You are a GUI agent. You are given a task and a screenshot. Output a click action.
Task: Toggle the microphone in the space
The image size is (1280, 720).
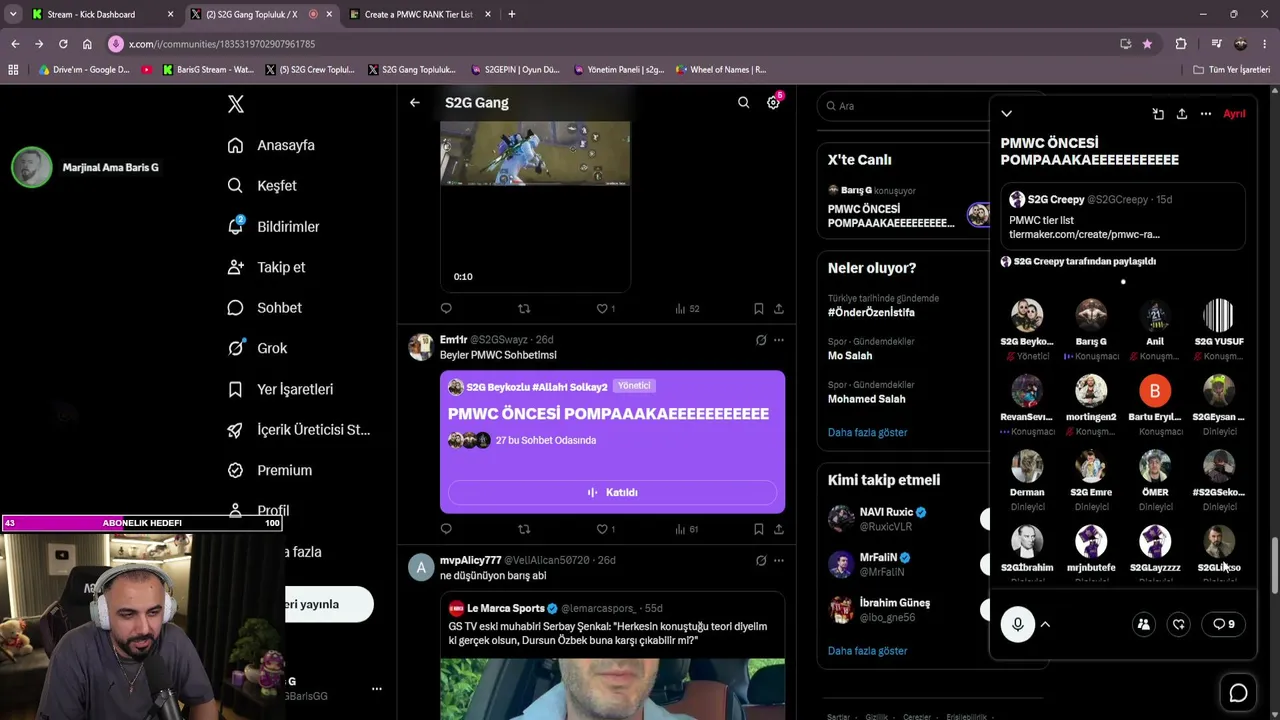[x=1018, y=624]
